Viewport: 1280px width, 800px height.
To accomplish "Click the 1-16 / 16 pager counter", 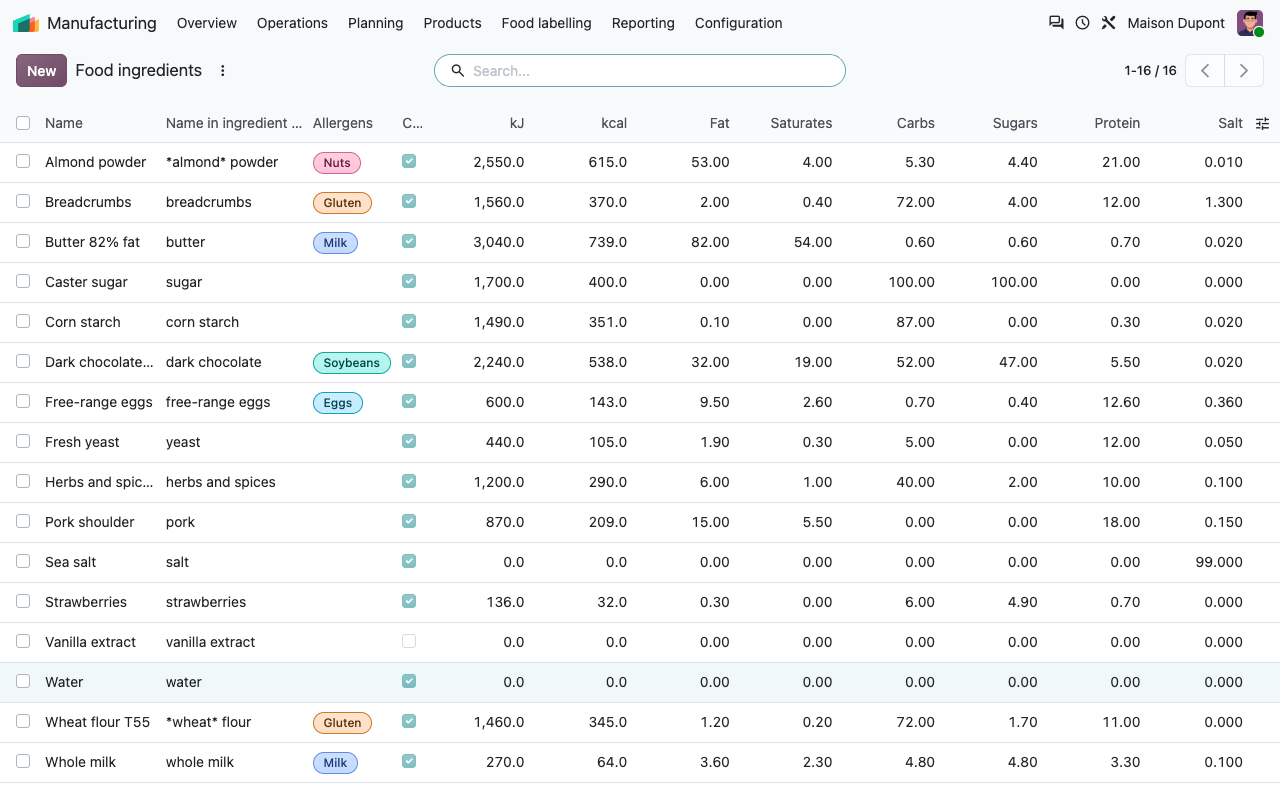I will click(x=1150, y=71).
